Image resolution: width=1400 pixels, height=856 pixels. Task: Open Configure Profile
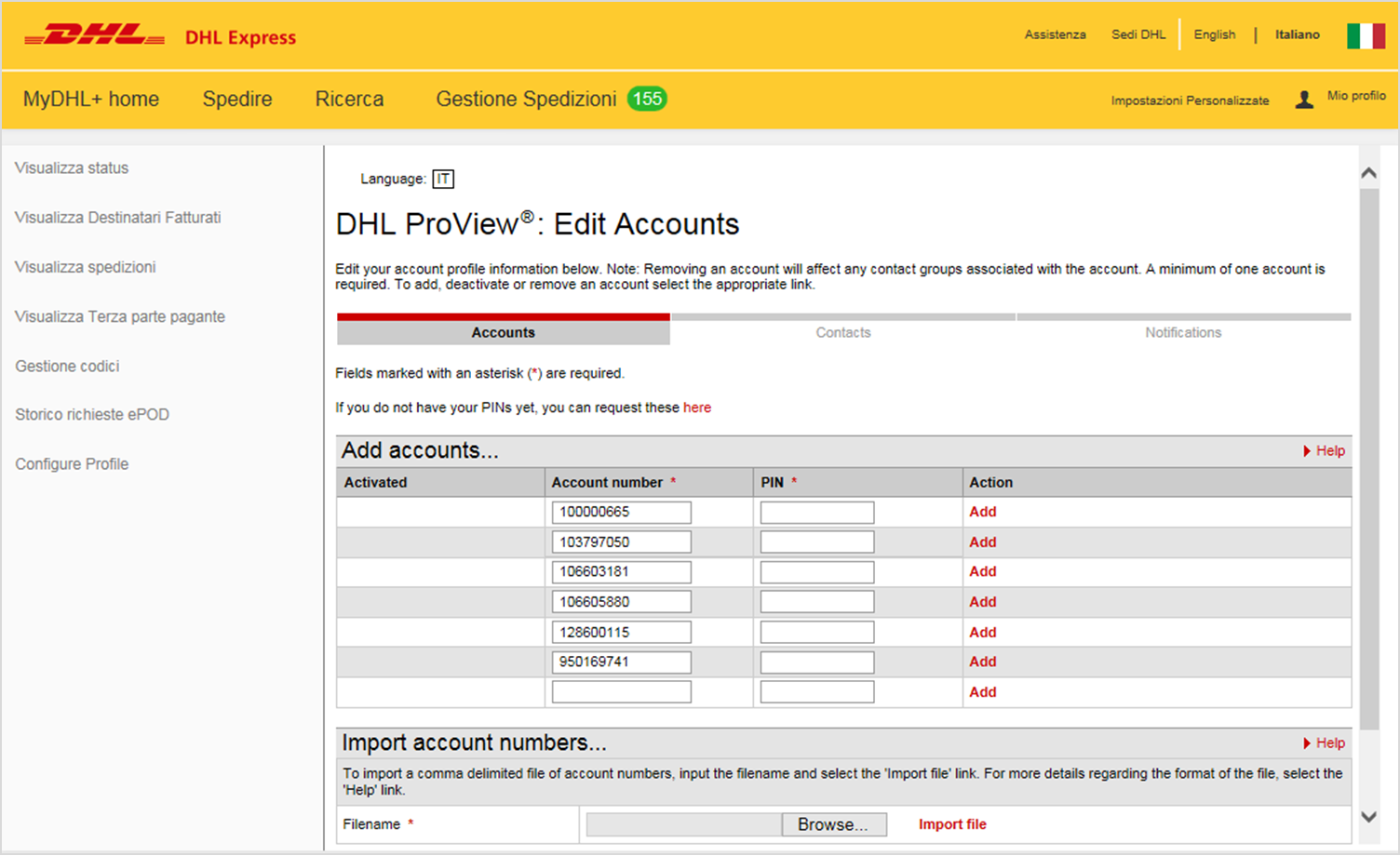[72, 463]
